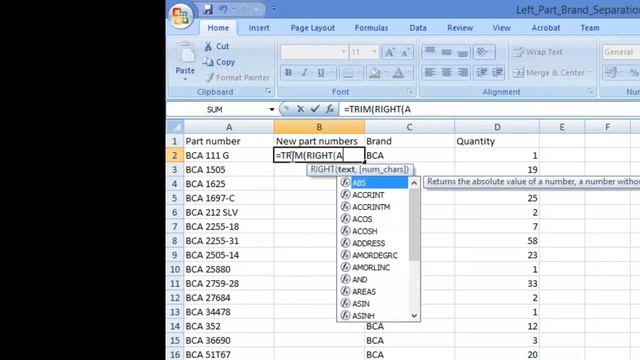Launch Clipboard task pane
640x360 pixels.
tap(268, 91)
